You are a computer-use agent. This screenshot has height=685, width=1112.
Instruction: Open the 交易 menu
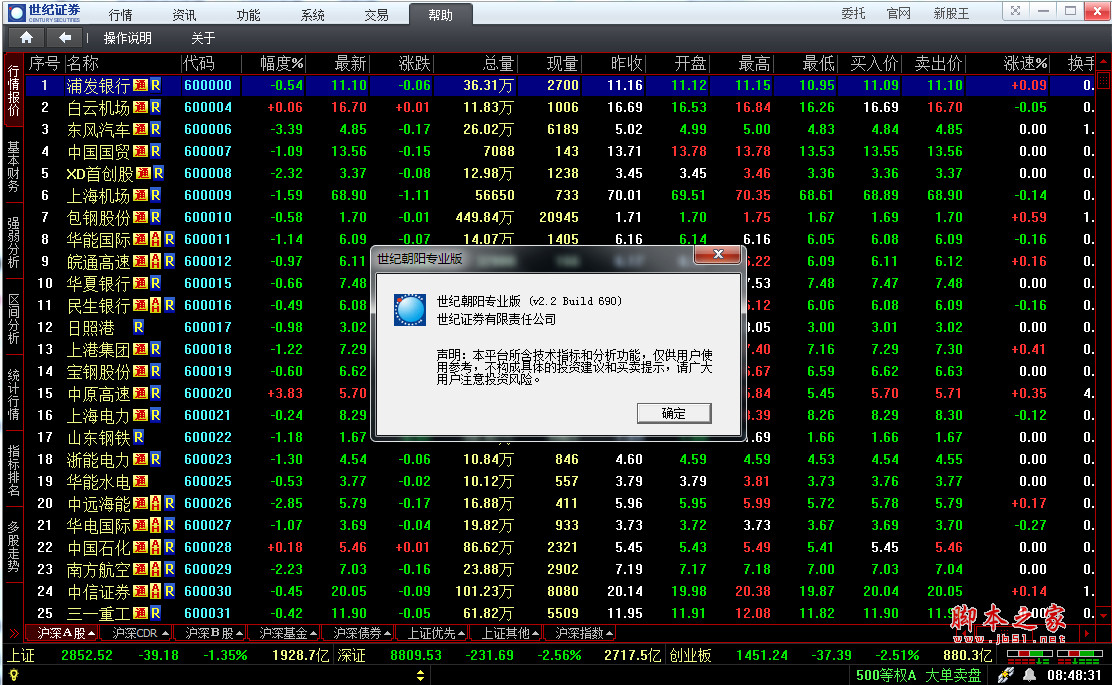pos(376,15)
